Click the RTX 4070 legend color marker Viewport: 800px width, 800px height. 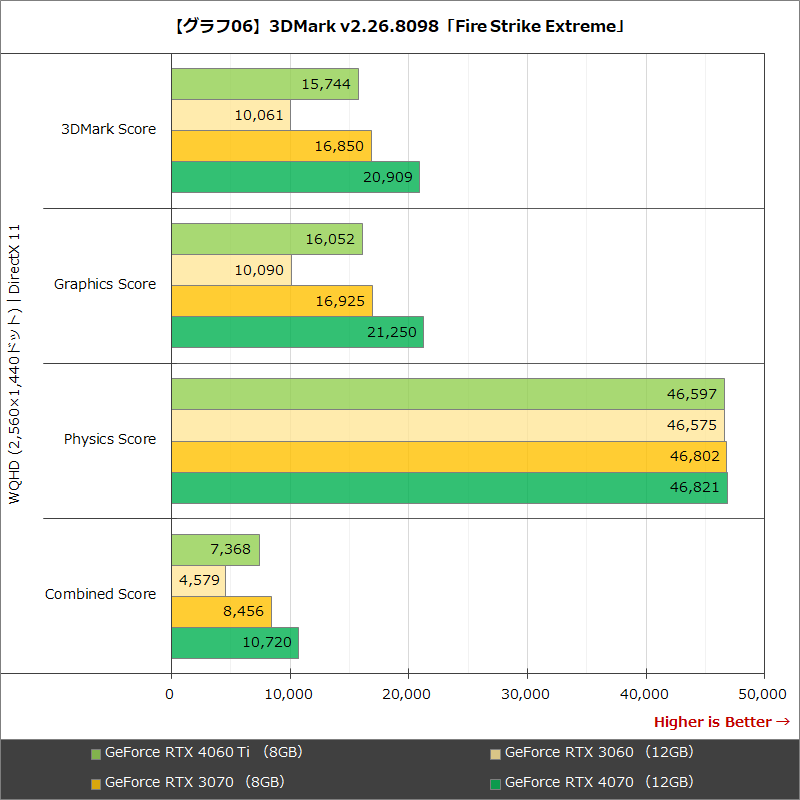494,783
